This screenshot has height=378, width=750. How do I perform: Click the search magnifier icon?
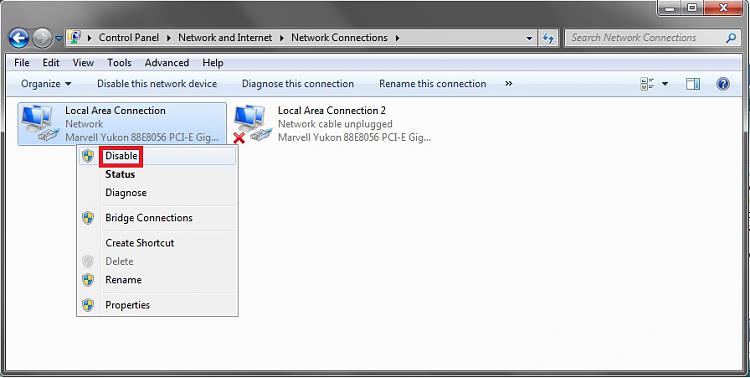point(731,37)
